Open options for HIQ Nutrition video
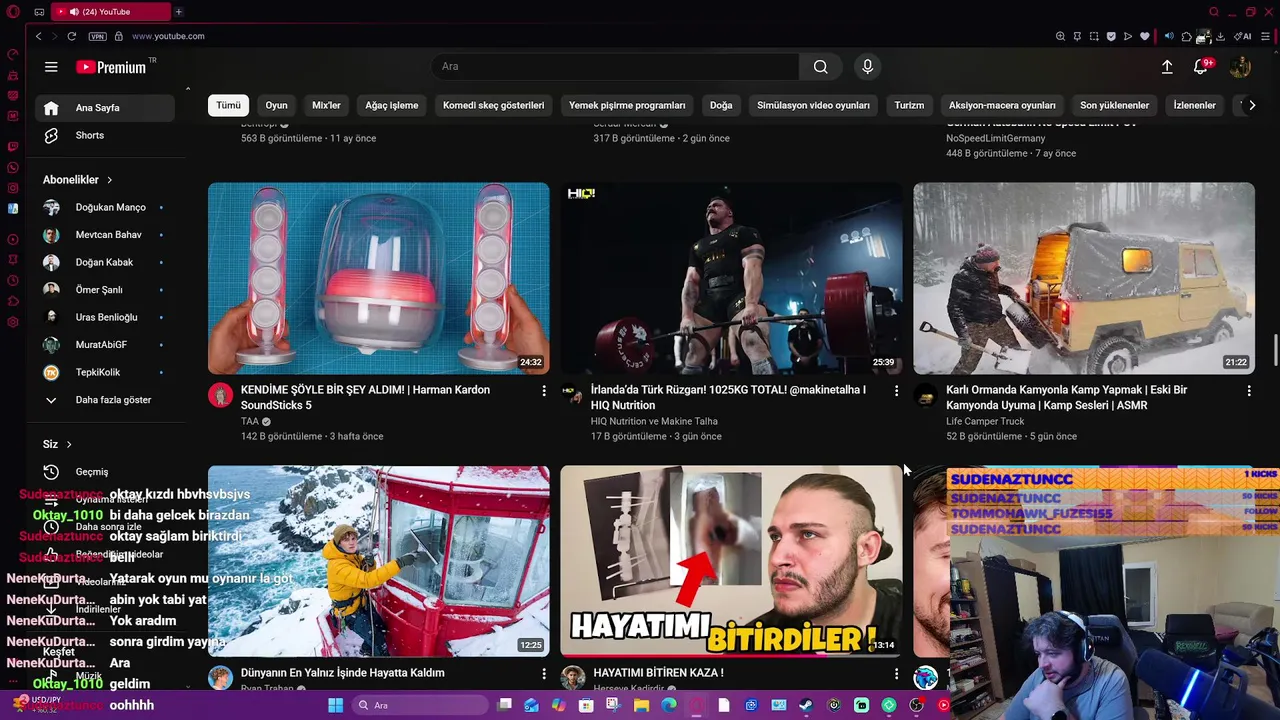 click(x=896, y=390)
